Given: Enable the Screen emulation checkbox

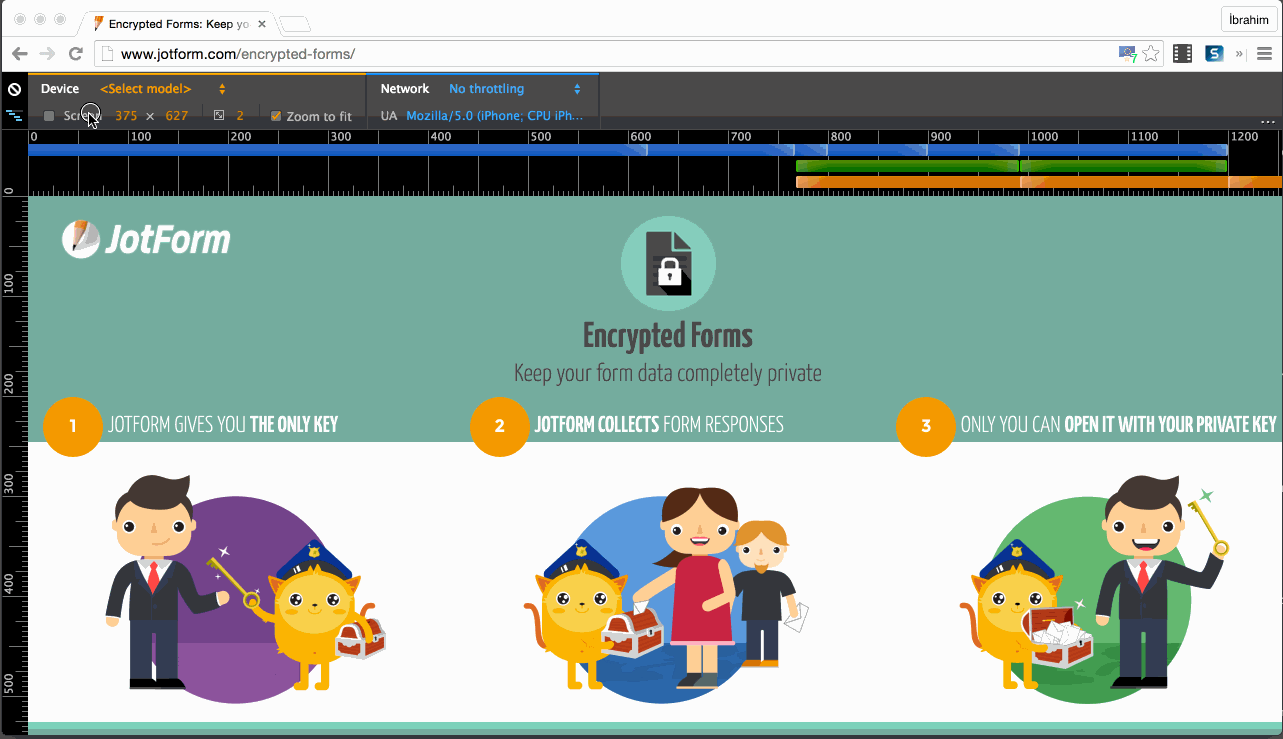Looking at the screenshot, I should [49, 116].
